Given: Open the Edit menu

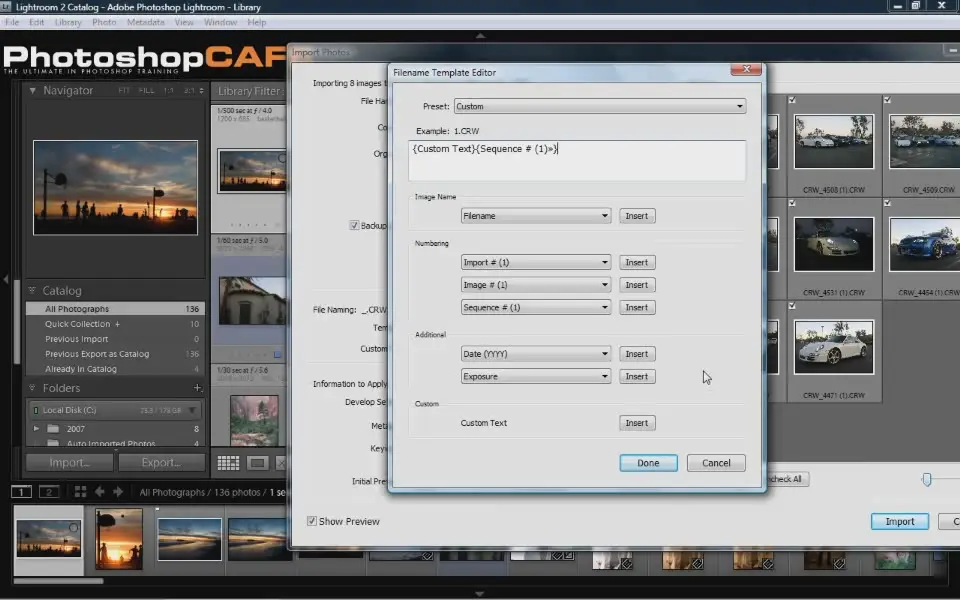Looking at the screenshot, I should pyautogui.click(x=37, y=22).
